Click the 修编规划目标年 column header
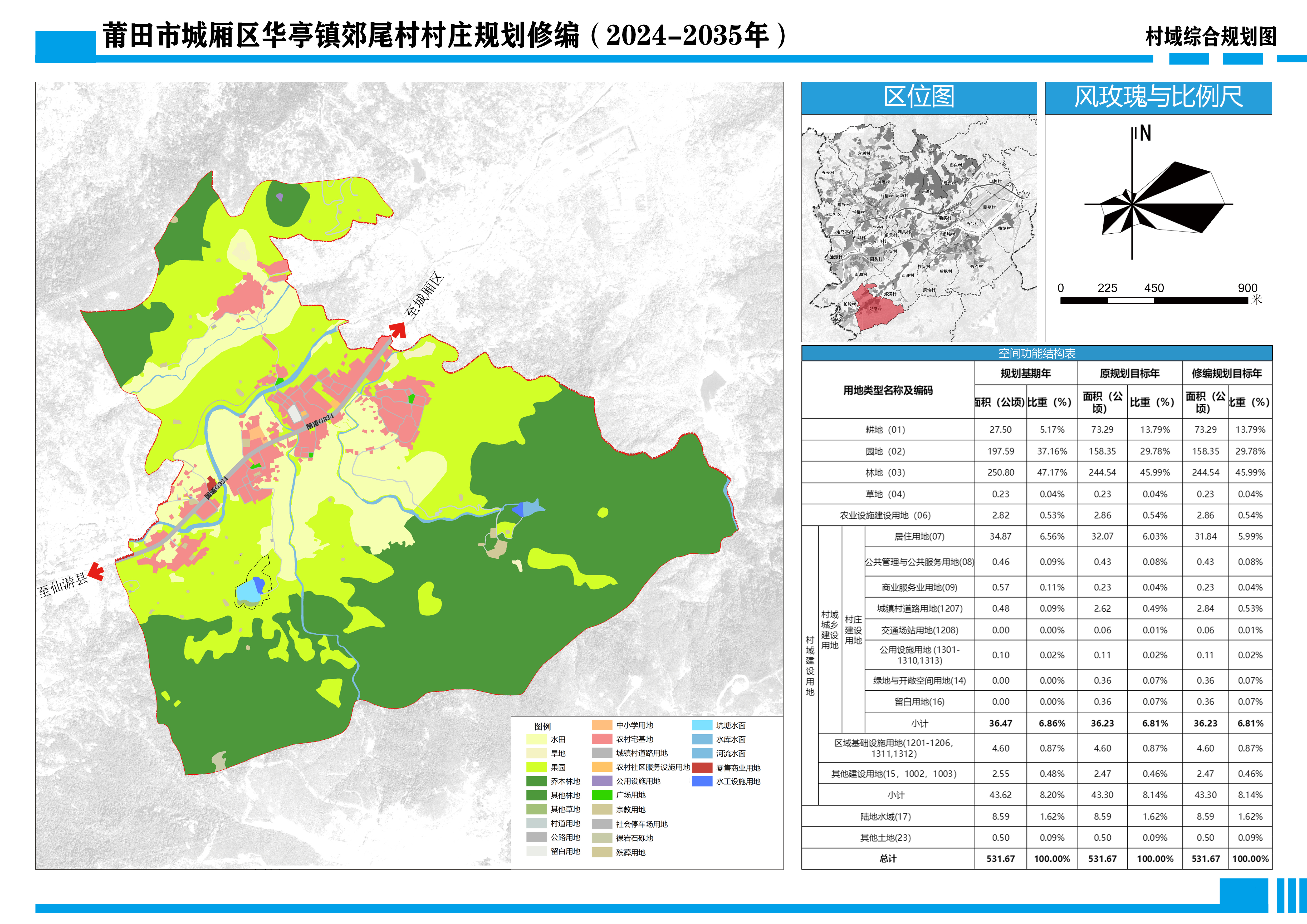This screenshot has width=1307, height=924. pyautogui.click(x=1227, y=373)
